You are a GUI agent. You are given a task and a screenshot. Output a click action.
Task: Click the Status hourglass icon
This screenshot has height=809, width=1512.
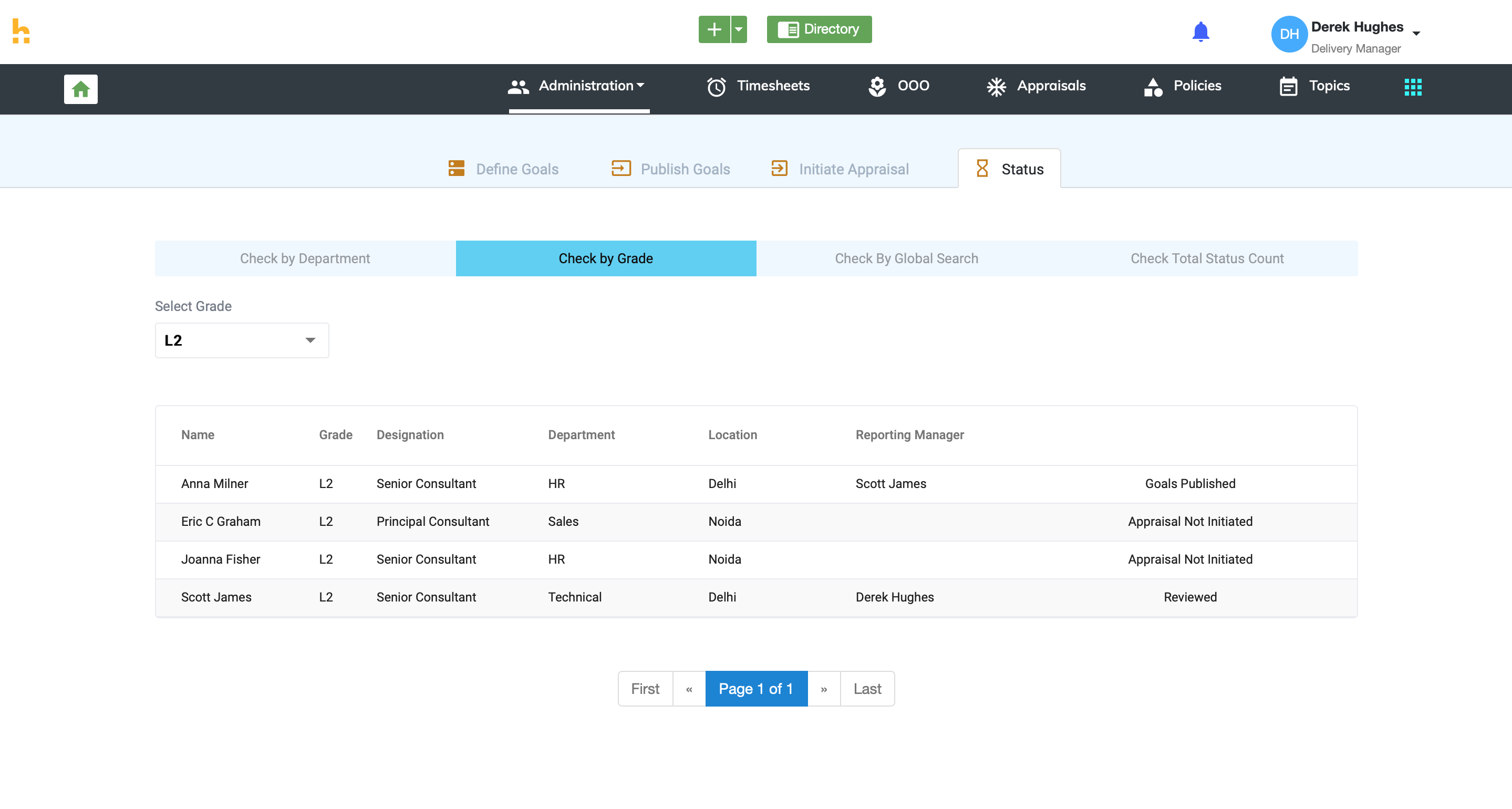982,169
